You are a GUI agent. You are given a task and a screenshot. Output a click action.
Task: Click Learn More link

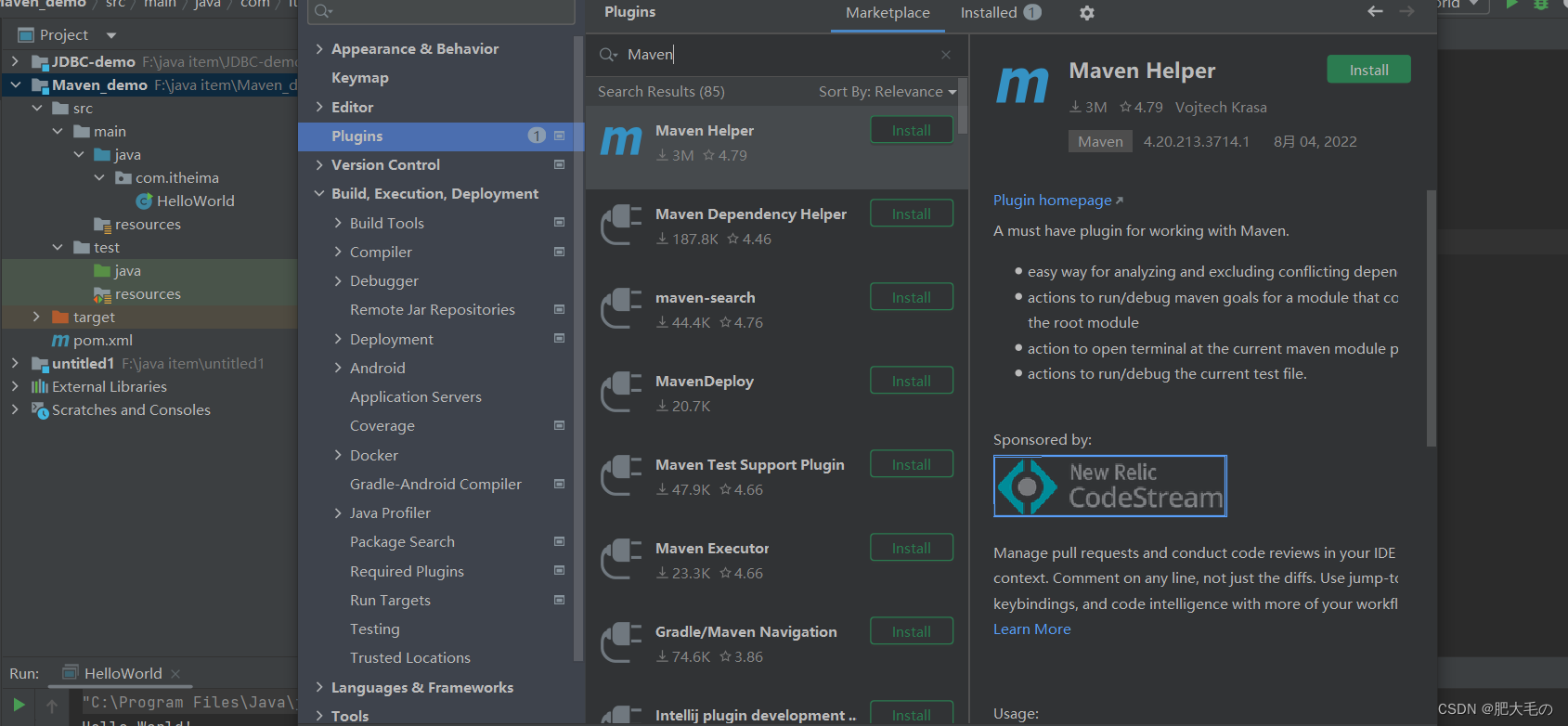point(1032,629)
